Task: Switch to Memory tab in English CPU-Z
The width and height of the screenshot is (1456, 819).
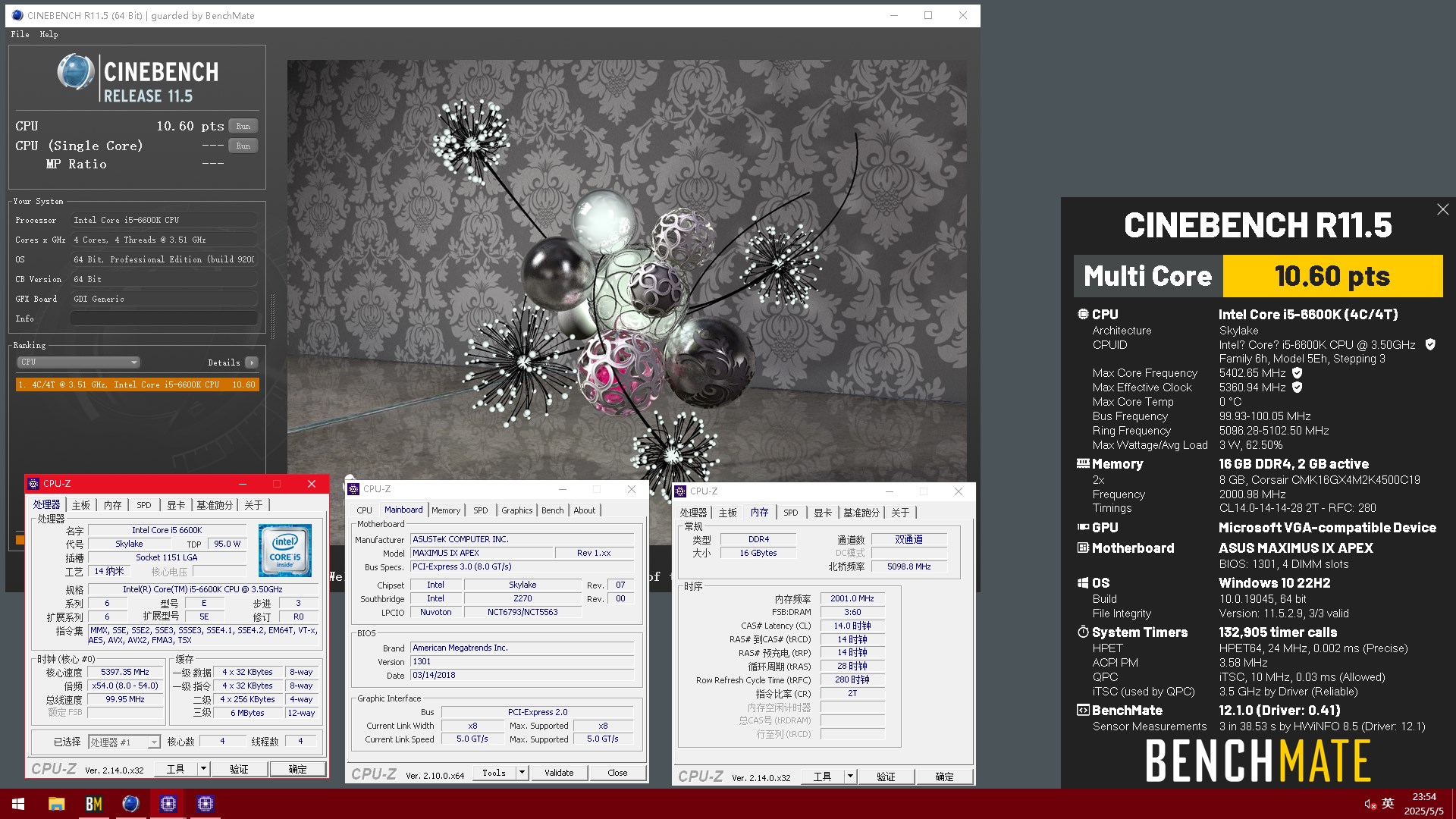Action: (446, 510)
